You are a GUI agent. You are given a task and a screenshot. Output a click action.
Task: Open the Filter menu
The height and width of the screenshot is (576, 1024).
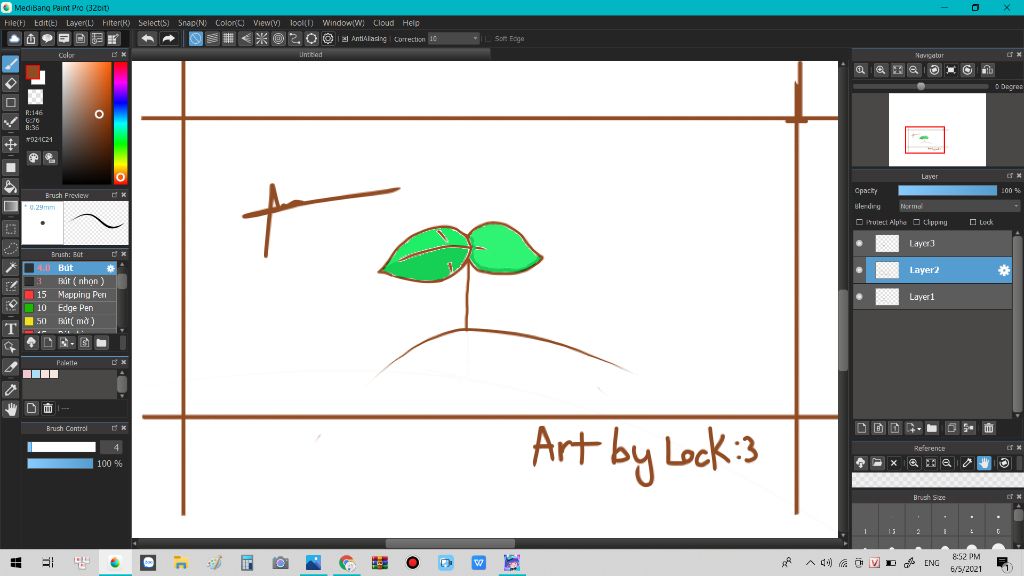click(116, 23)
